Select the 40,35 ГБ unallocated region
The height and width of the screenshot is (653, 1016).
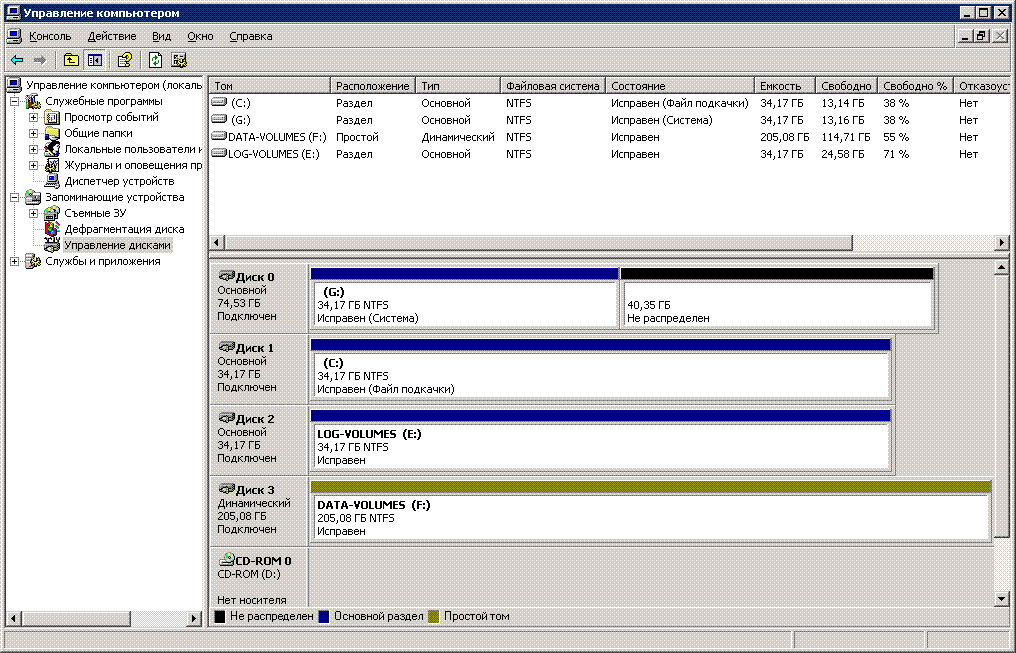pyautogui.click(x=776, y=304)
